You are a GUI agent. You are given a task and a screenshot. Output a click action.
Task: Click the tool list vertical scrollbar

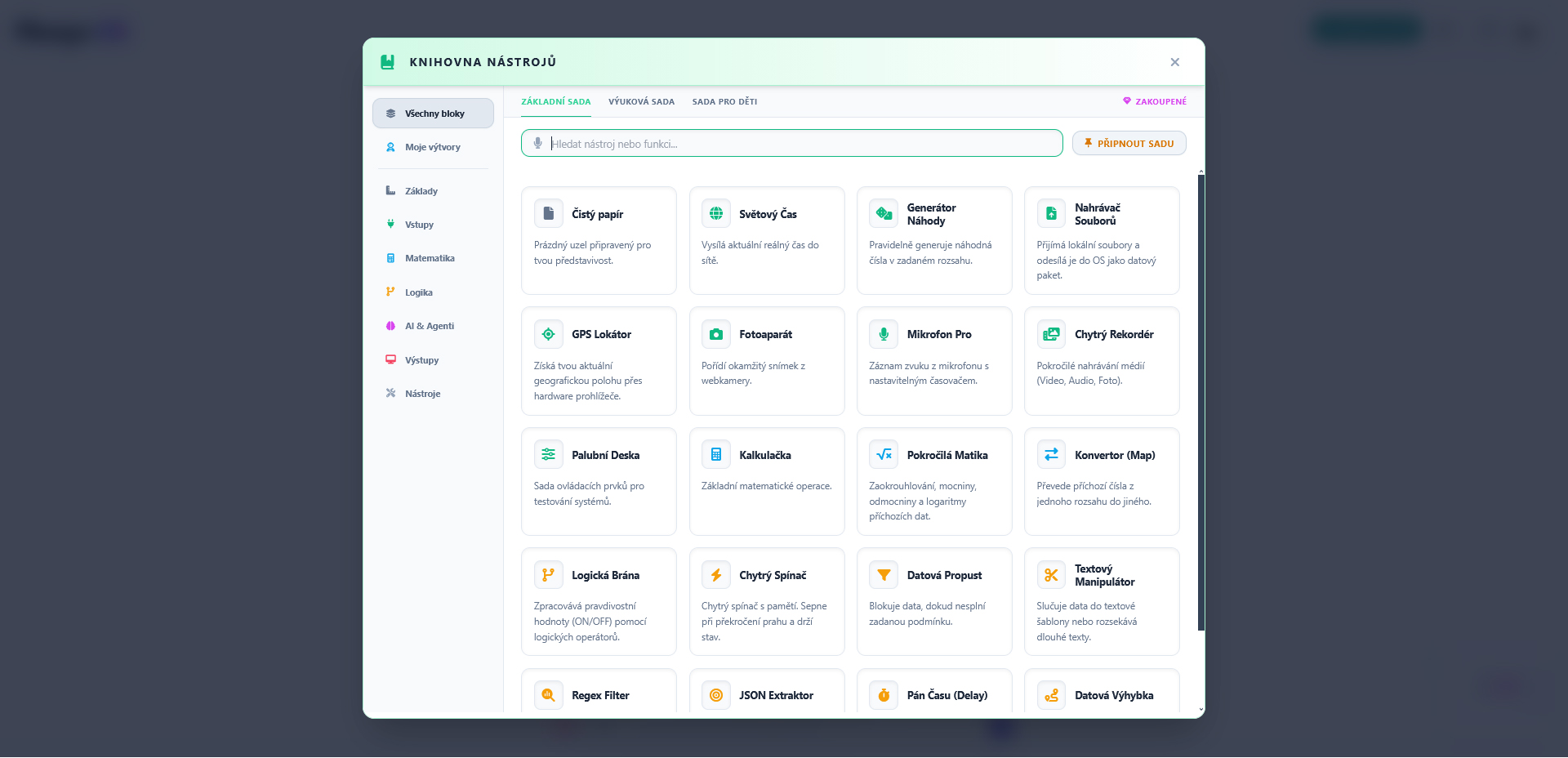click(x=1200, y=402)
